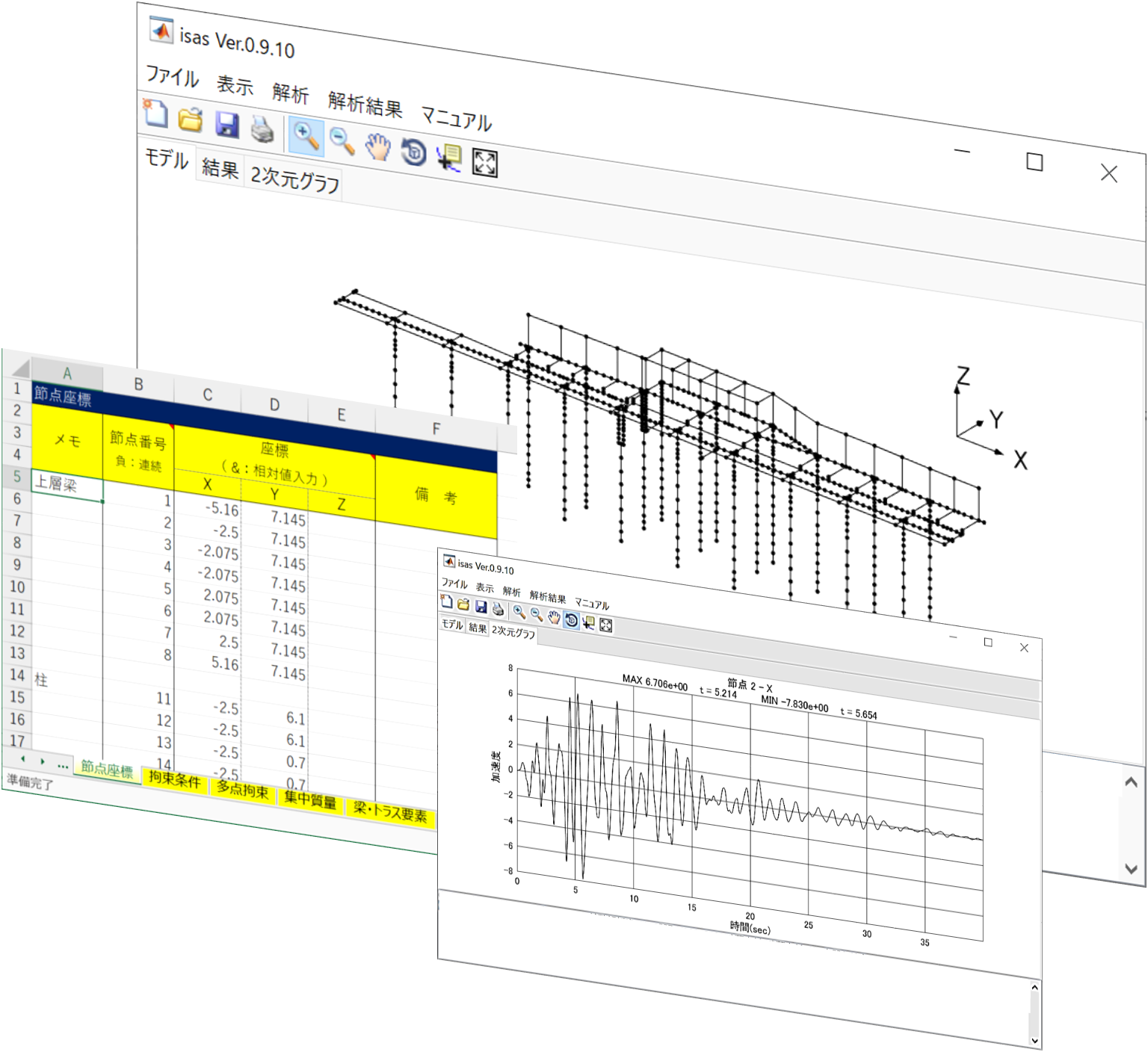
Task: Open the 解析 menu in the large window
Action: (291, 93)
